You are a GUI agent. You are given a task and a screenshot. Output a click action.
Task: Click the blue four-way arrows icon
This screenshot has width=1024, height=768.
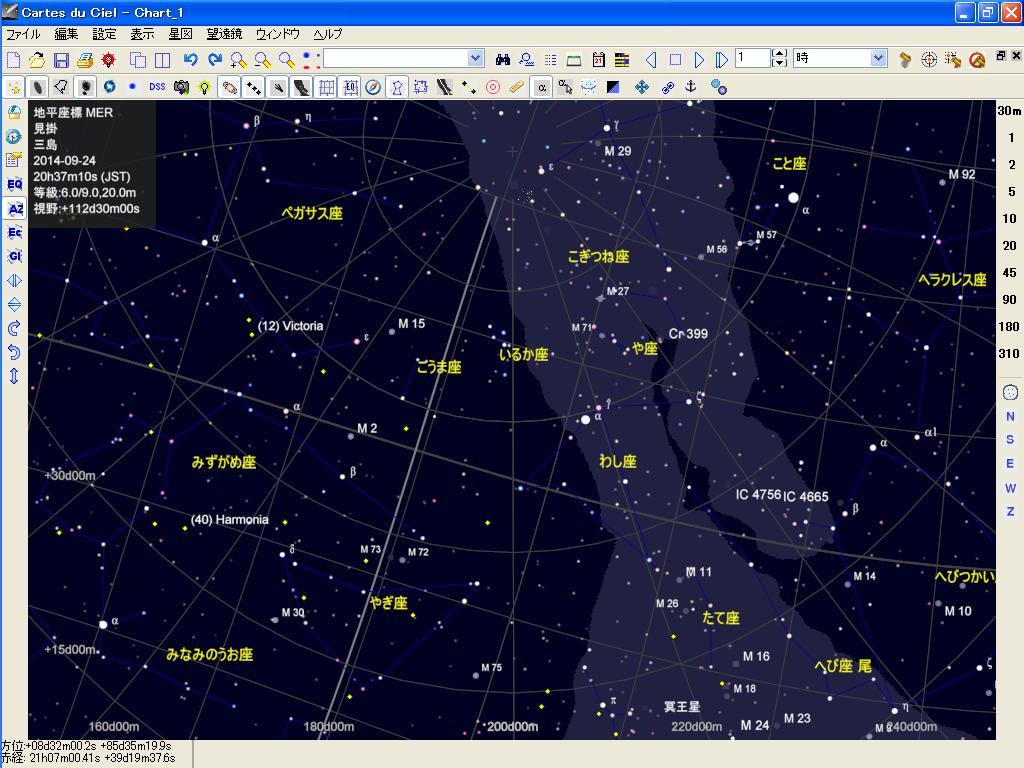(x=642, y=87)
